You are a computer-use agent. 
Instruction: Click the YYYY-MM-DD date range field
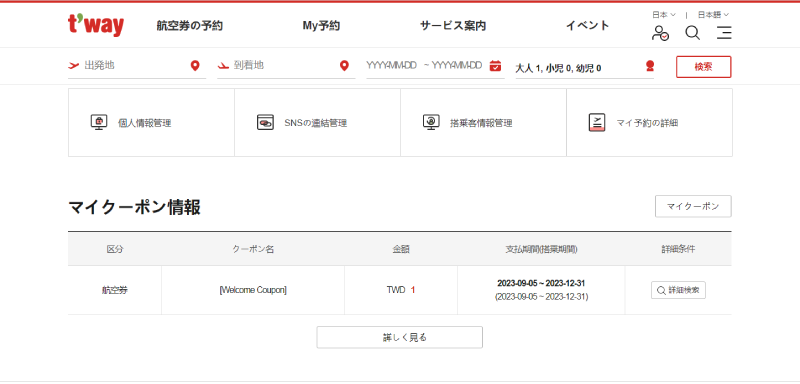click(435, 66)
